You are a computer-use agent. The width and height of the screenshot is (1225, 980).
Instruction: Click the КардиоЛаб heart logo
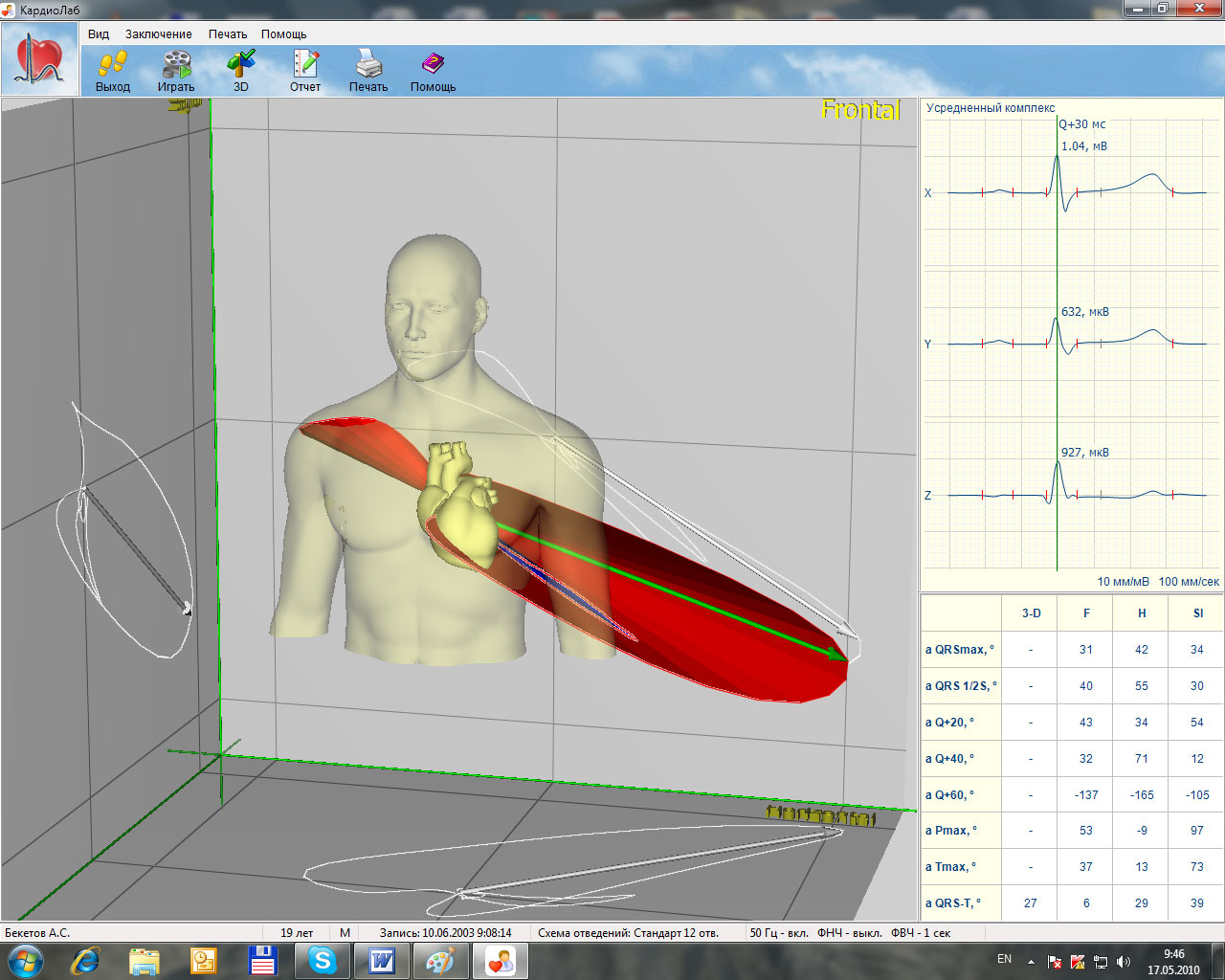click(40, 59)
